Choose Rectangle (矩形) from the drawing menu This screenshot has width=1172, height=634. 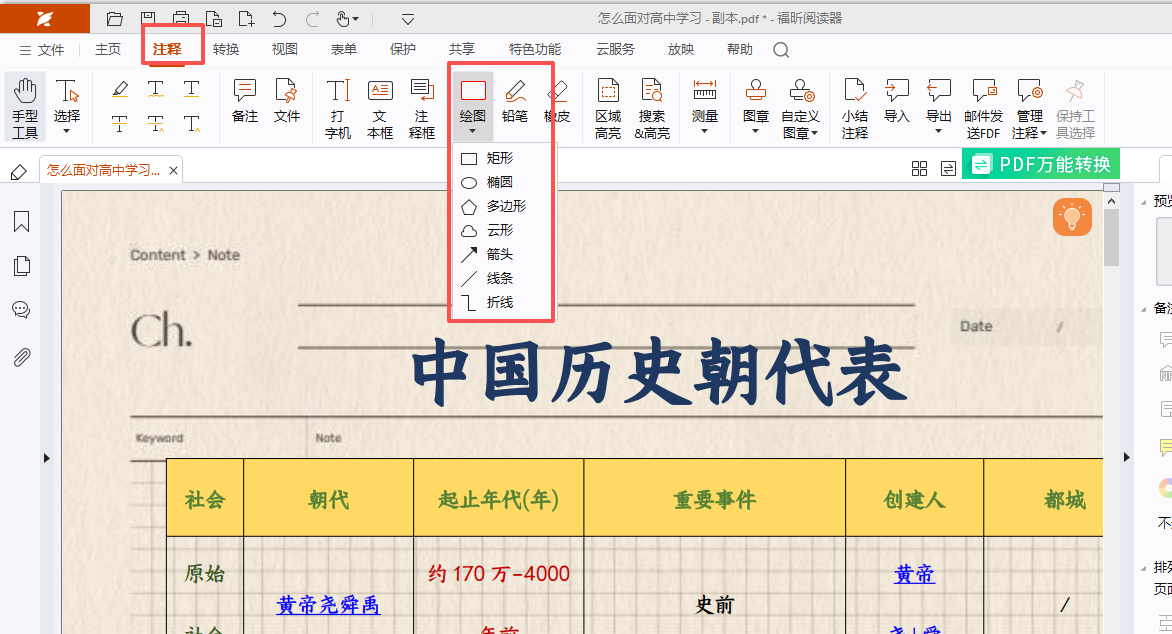point(499,158)
